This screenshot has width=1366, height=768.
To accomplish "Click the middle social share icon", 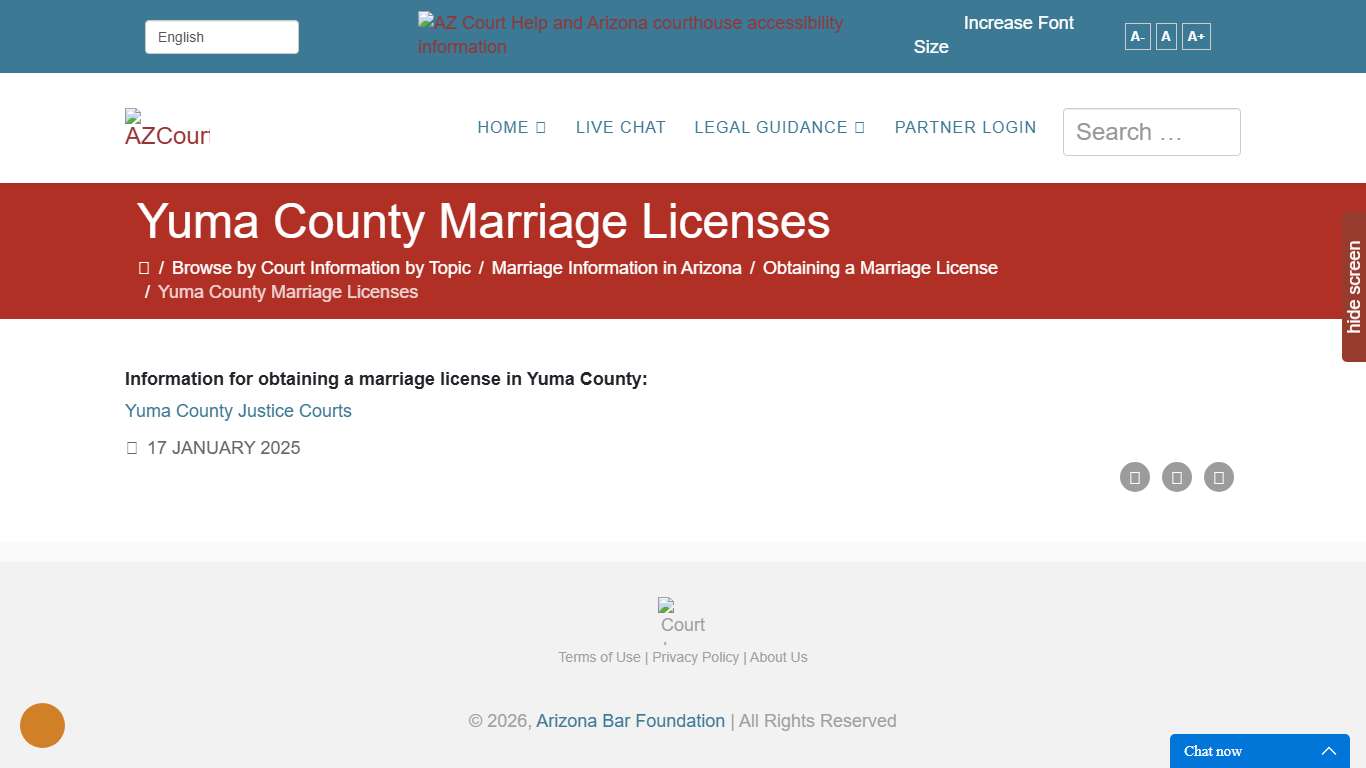I will click(x=1176, y=477).
